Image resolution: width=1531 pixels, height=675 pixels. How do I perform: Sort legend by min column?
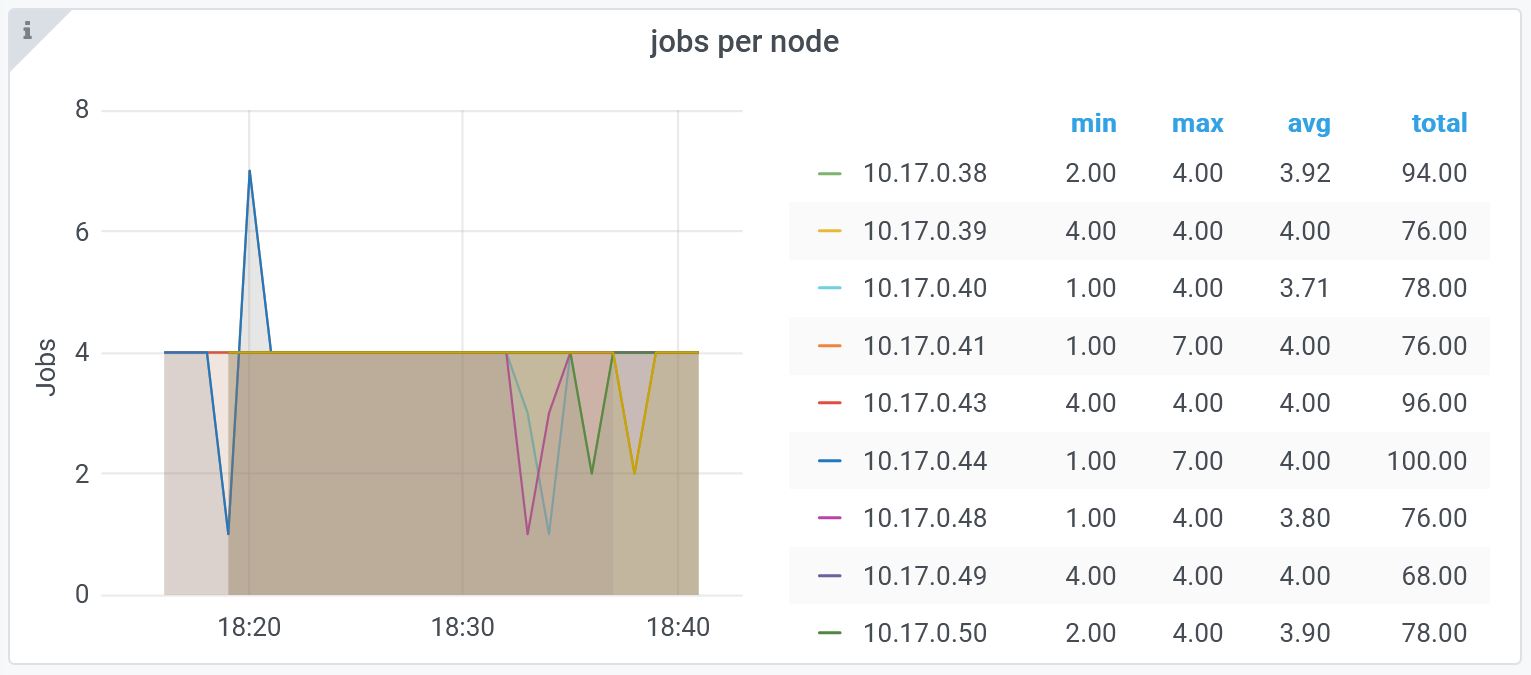pyautogui.click(x=1093, y=123)
